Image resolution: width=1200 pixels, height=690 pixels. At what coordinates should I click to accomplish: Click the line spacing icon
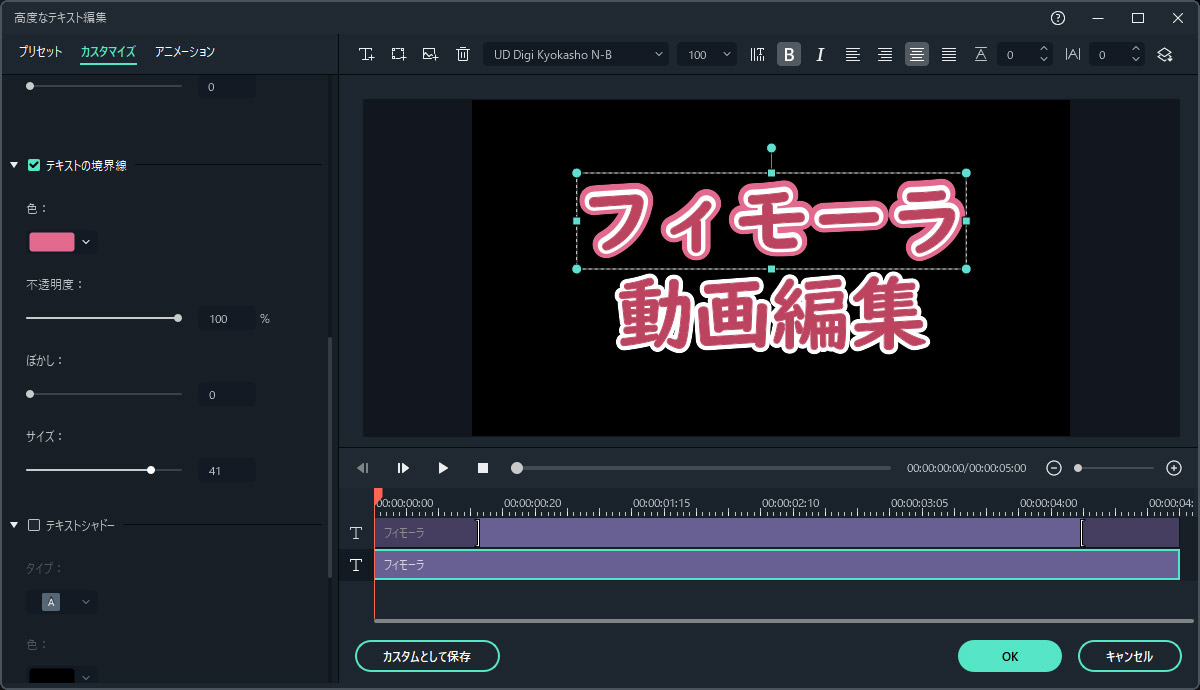980,55
